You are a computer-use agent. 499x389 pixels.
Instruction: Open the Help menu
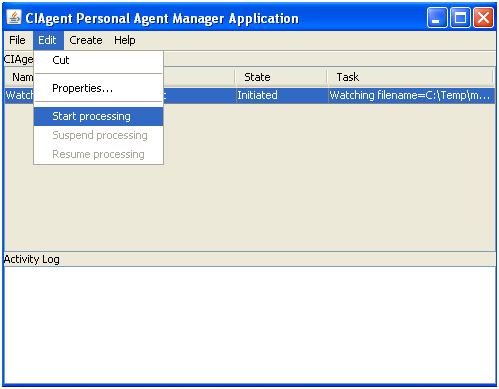tap(125, 40)
